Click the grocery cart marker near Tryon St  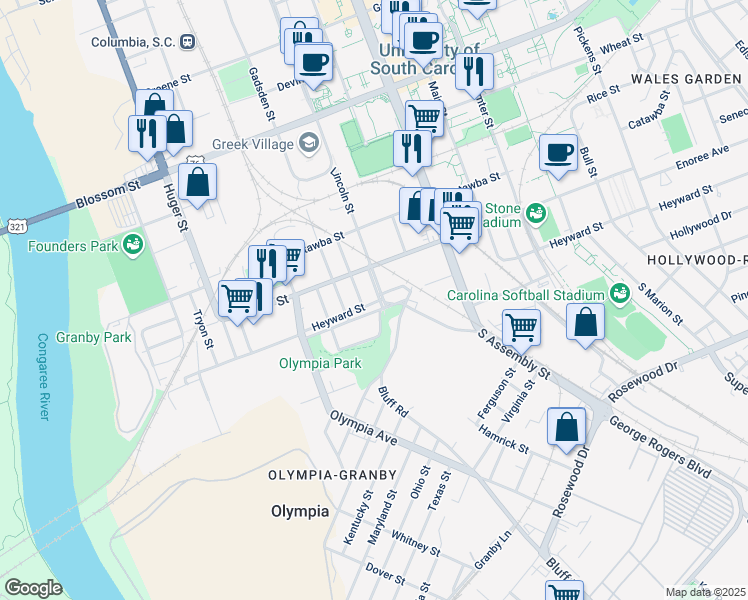coord(238,301)
